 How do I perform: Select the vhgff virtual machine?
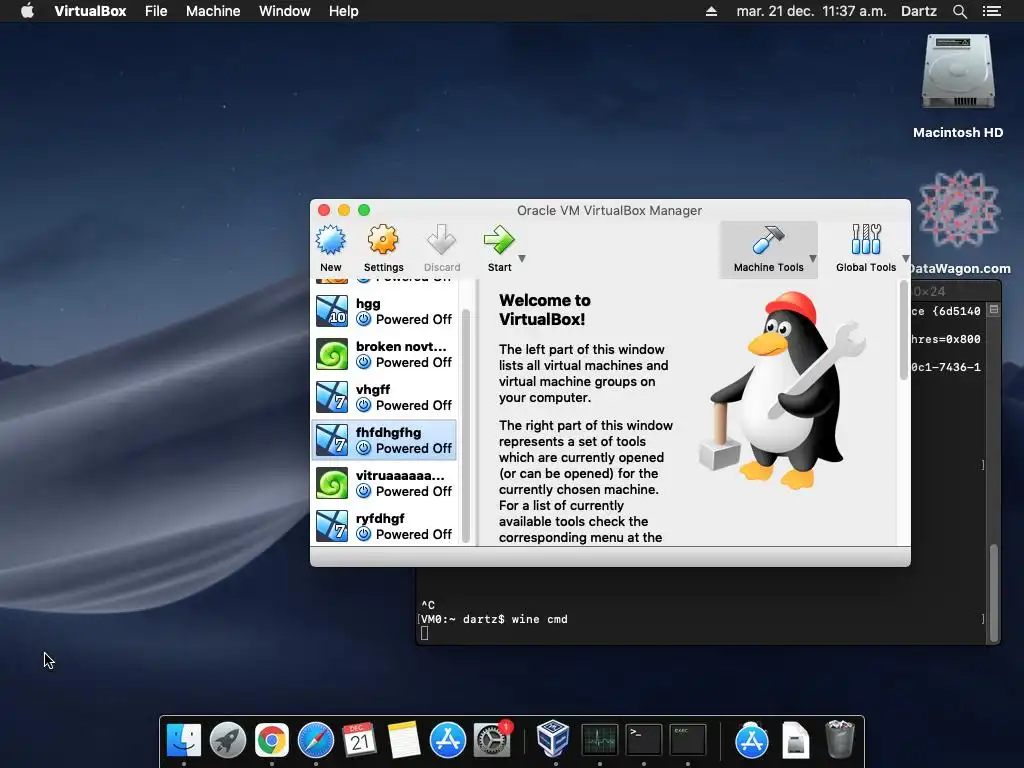click(385, 397)
